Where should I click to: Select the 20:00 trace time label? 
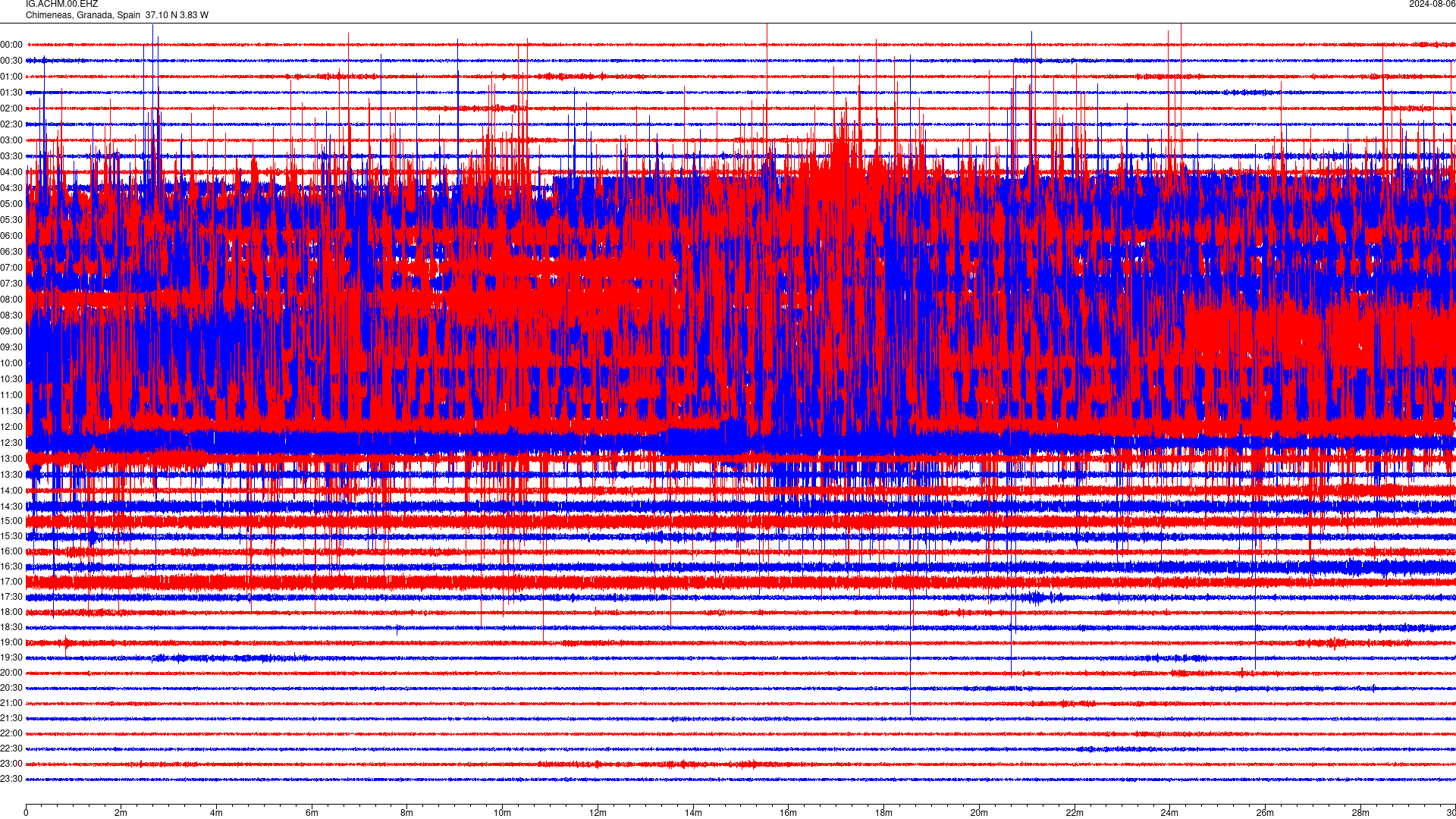click(11, 673)
